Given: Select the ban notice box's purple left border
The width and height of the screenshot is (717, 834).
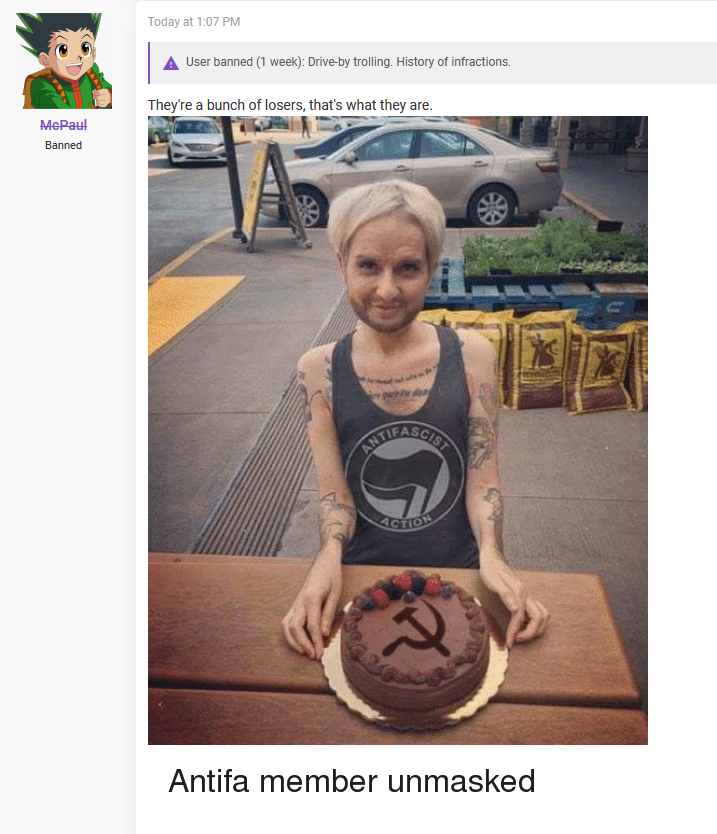Looking at the screenshot, I should pyautogui.click(x=149, y=63).
